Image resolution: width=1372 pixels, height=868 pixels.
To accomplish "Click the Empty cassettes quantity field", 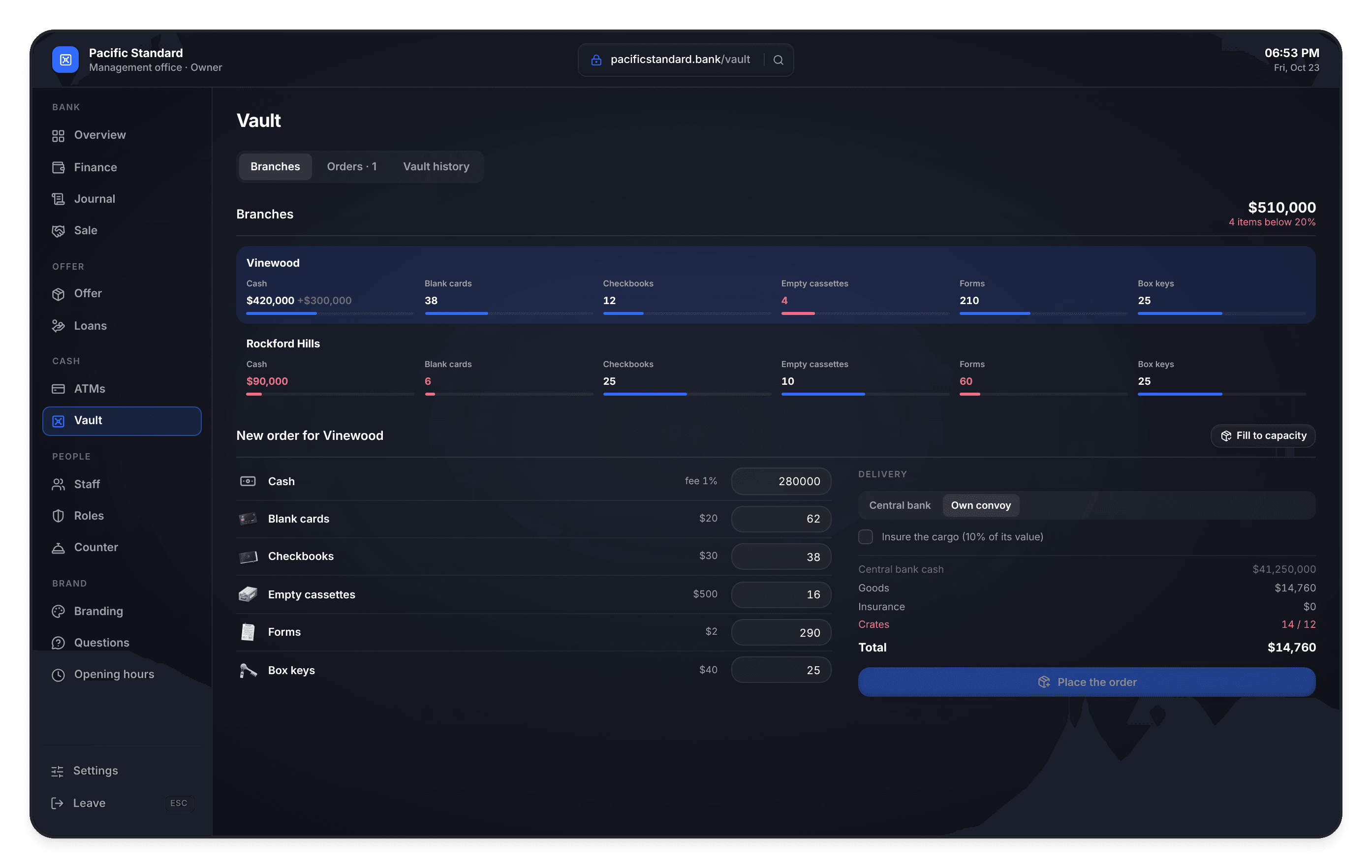I will (x=780, y=594).
